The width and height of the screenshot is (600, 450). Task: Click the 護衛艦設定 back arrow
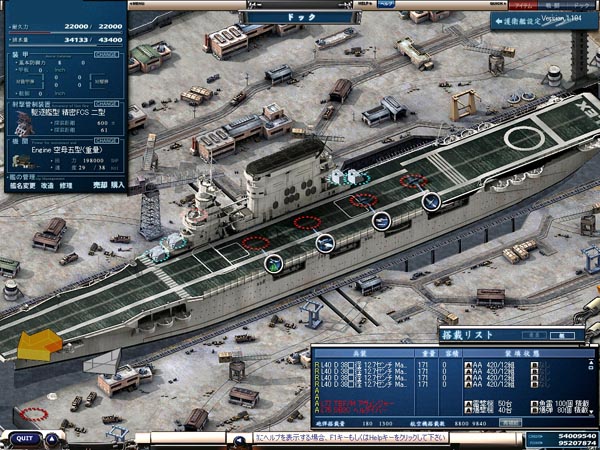[497, 20]
